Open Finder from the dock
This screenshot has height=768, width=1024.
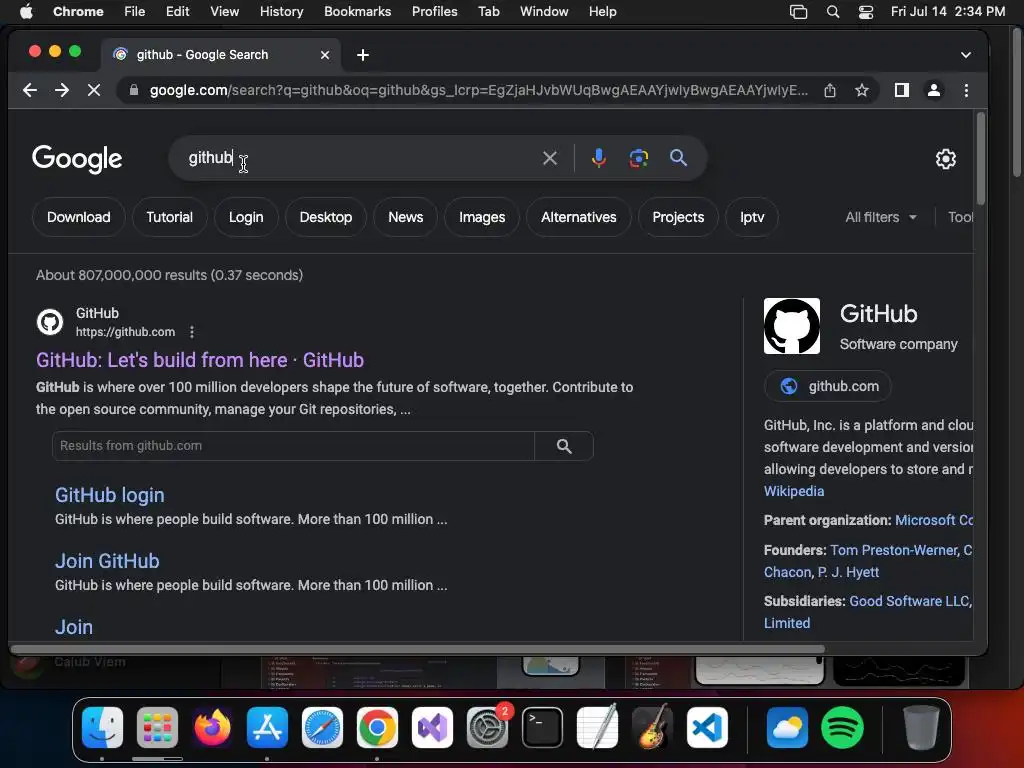pyautogui.click(x=103, y=728)
